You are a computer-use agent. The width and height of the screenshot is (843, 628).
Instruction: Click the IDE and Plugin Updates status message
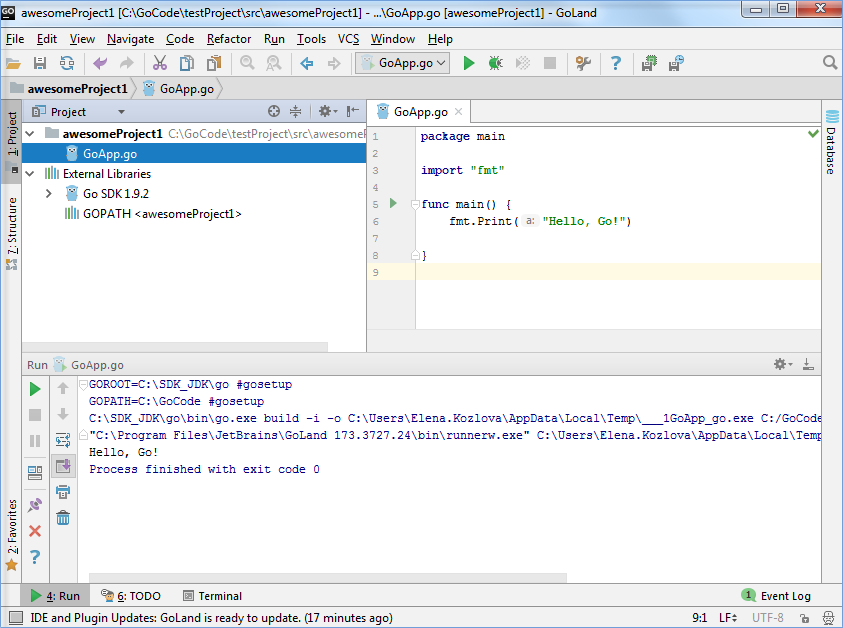coord(211,618)
